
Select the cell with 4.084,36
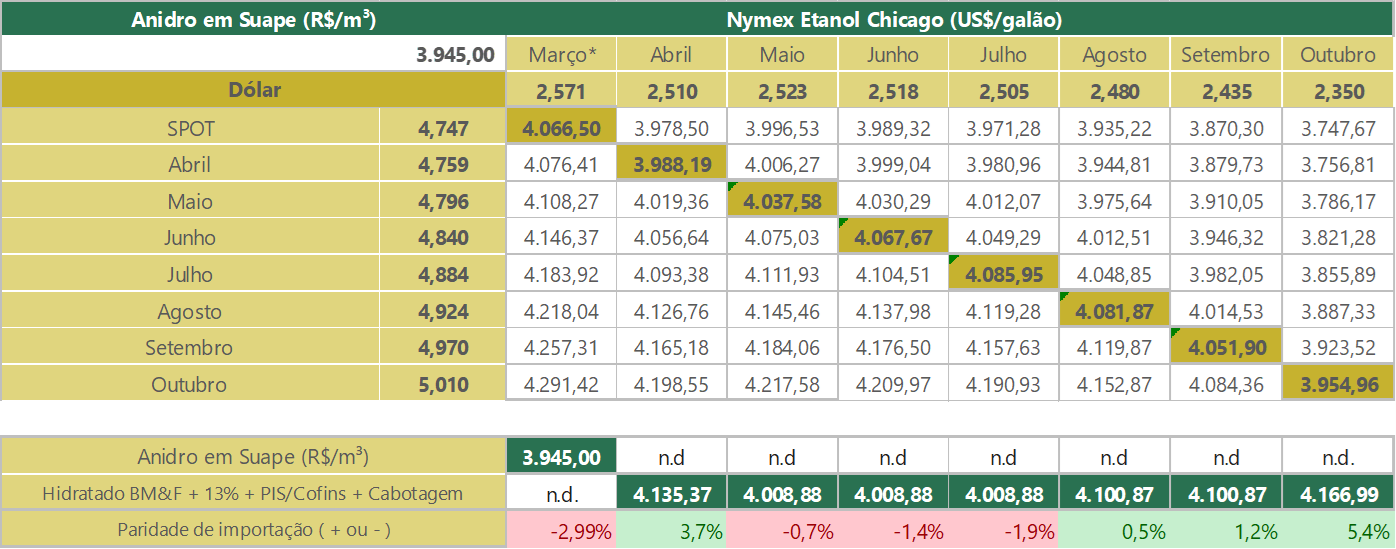pyautogui.click(x=1225, y=385)
